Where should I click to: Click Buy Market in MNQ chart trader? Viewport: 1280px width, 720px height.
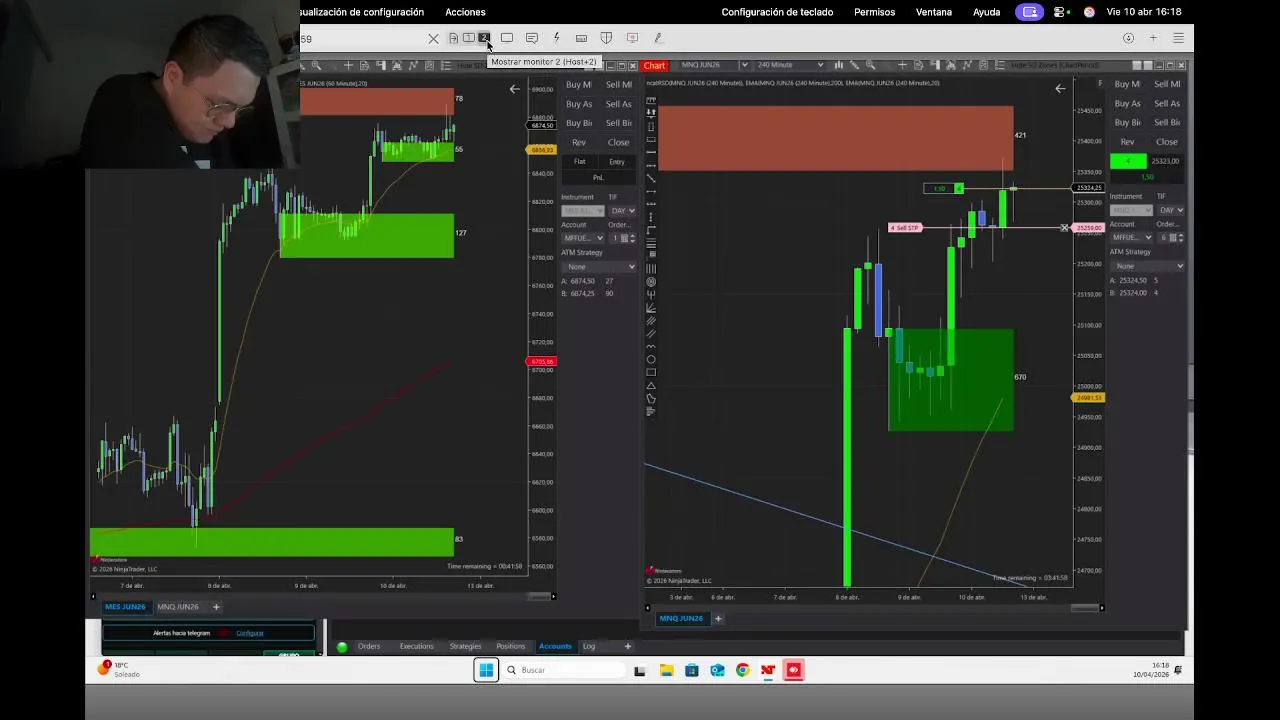click(x=1127, y=84)
